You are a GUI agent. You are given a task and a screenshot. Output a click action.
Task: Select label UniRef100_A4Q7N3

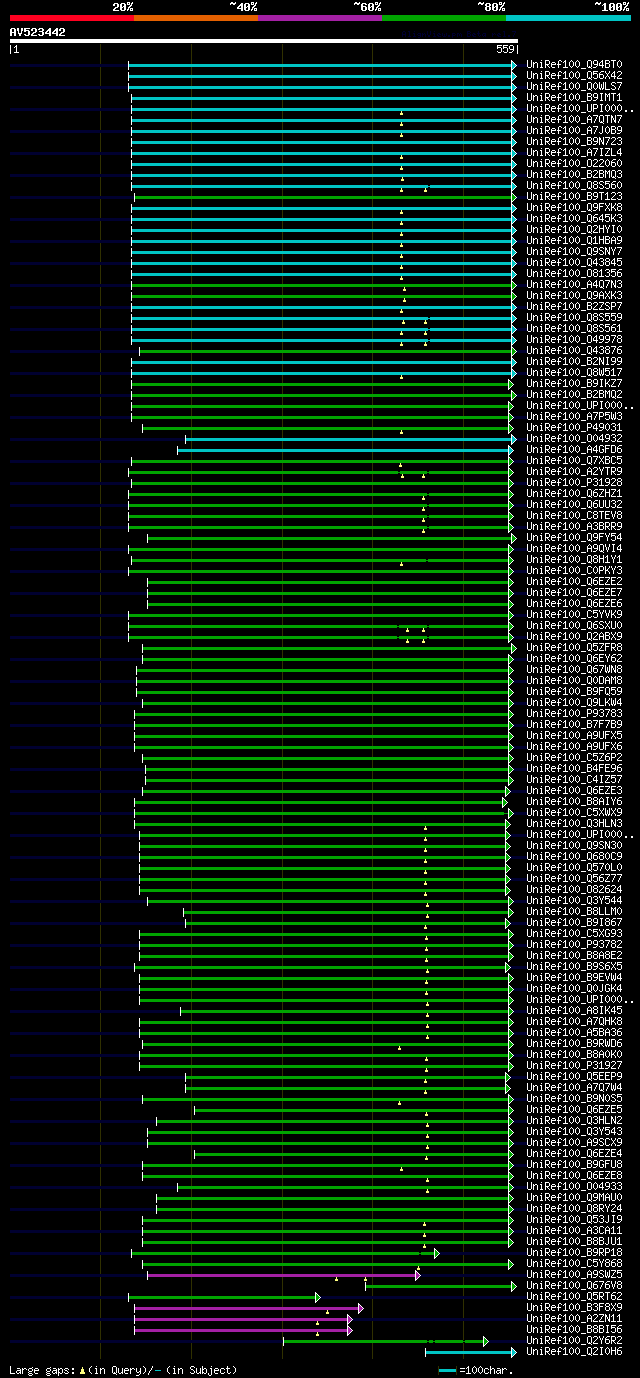pos(574,285)
